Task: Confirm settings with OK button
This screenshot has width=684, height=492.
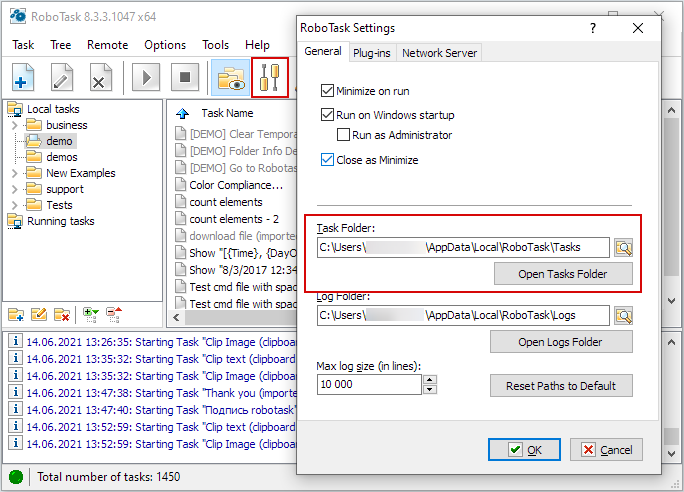Action: 524,450
